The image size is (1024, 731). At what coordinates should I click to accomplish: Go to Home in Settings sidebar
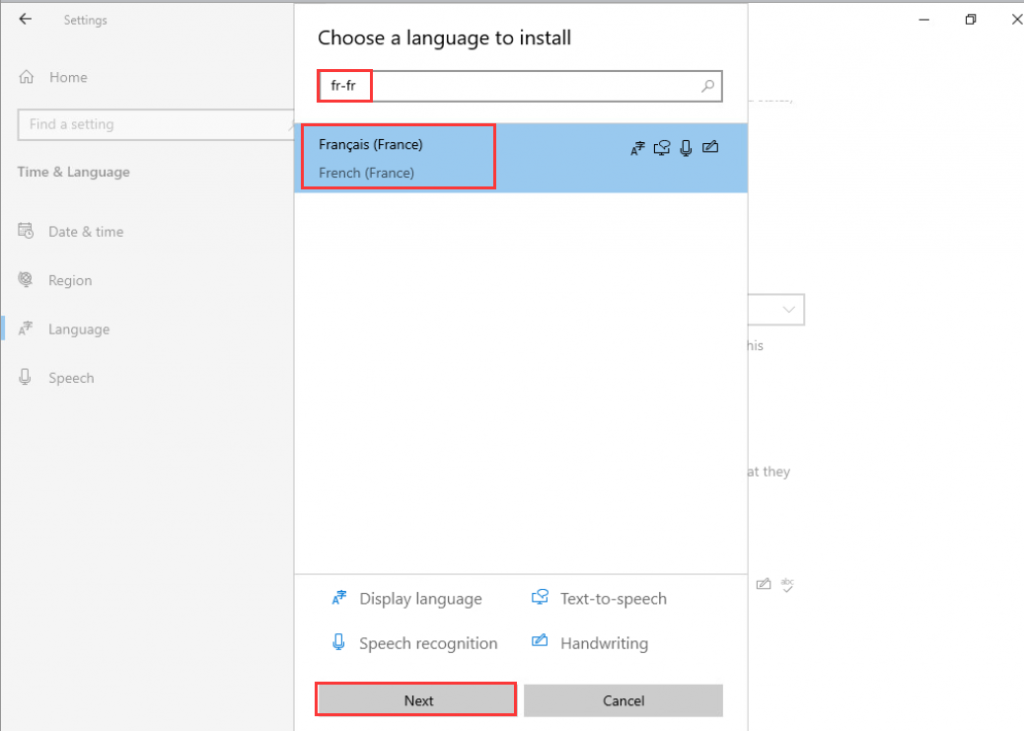[x=67, y=77]
